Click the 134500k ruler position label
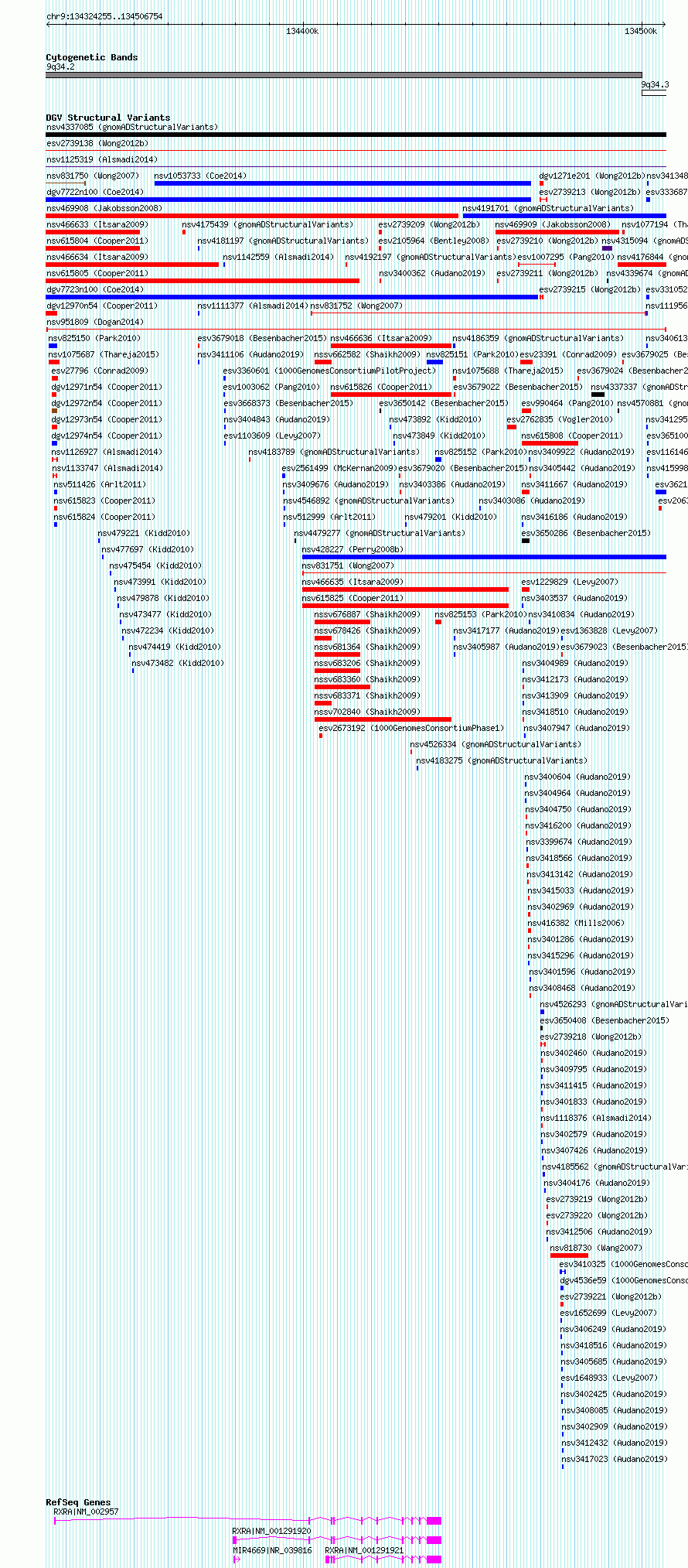Viewport: 688px width, 1568px height. coord(641,31)
